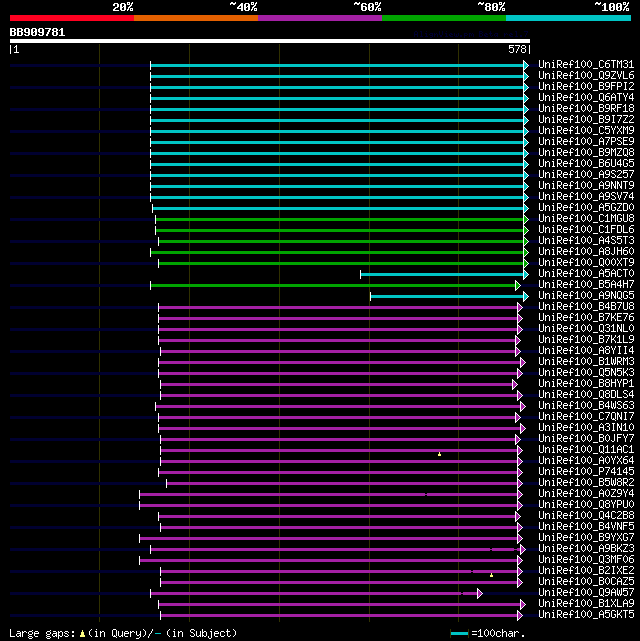Click the BB909781 query name
Image resolution: width=640 pixels, height=641 pixels.
click(37, 32)
